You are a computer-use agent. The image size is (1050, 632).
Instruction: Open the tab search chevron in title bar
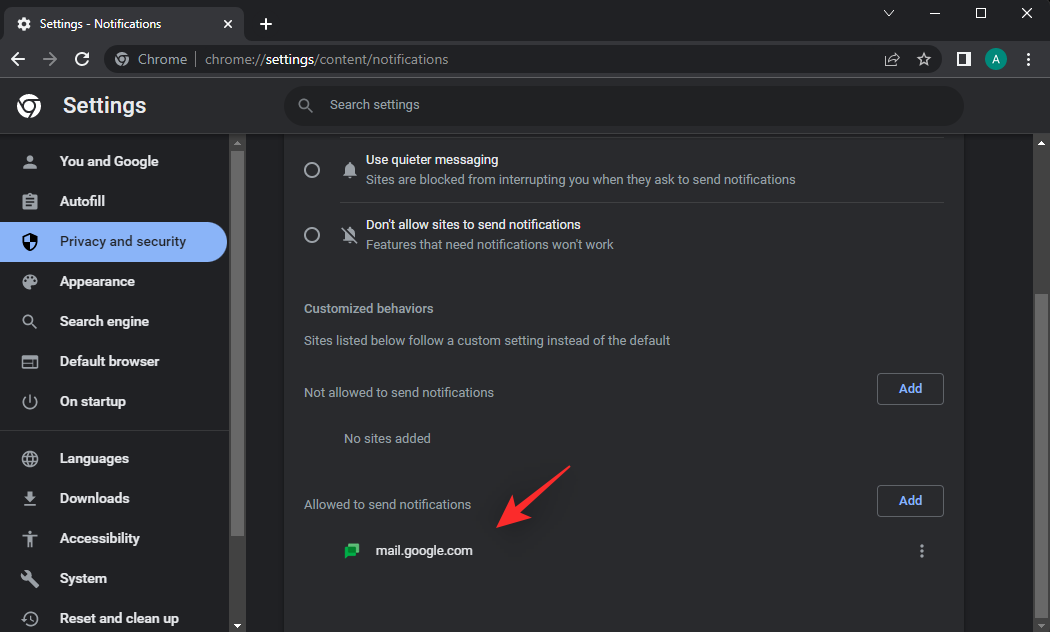889,13
